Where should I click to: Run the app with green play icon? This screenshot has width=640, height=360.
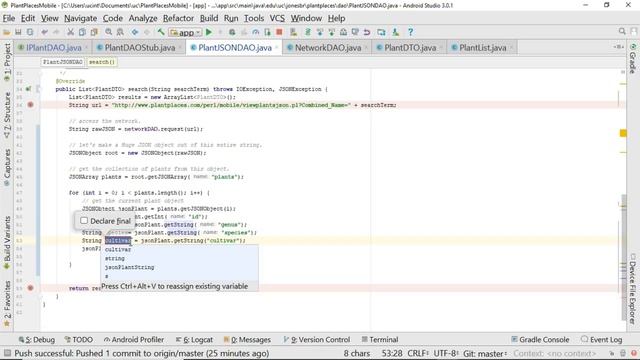209,32
